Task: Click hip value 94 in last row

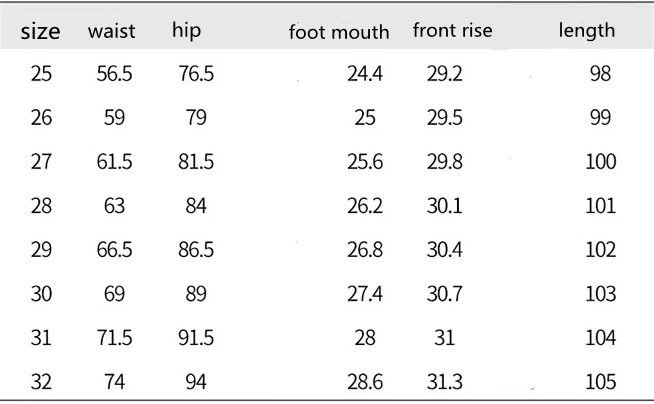Action: point(196,382)
